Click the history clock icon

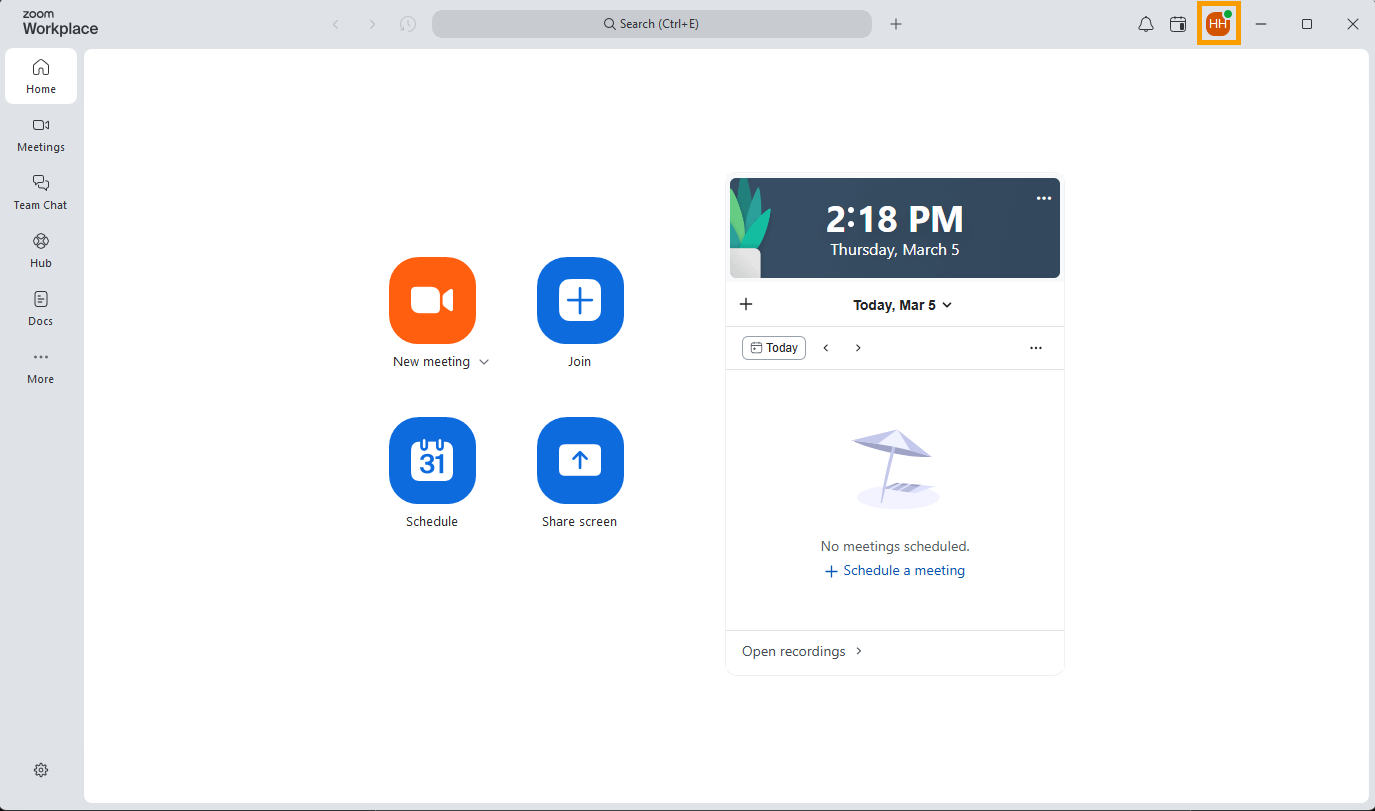tap(408, 24)
